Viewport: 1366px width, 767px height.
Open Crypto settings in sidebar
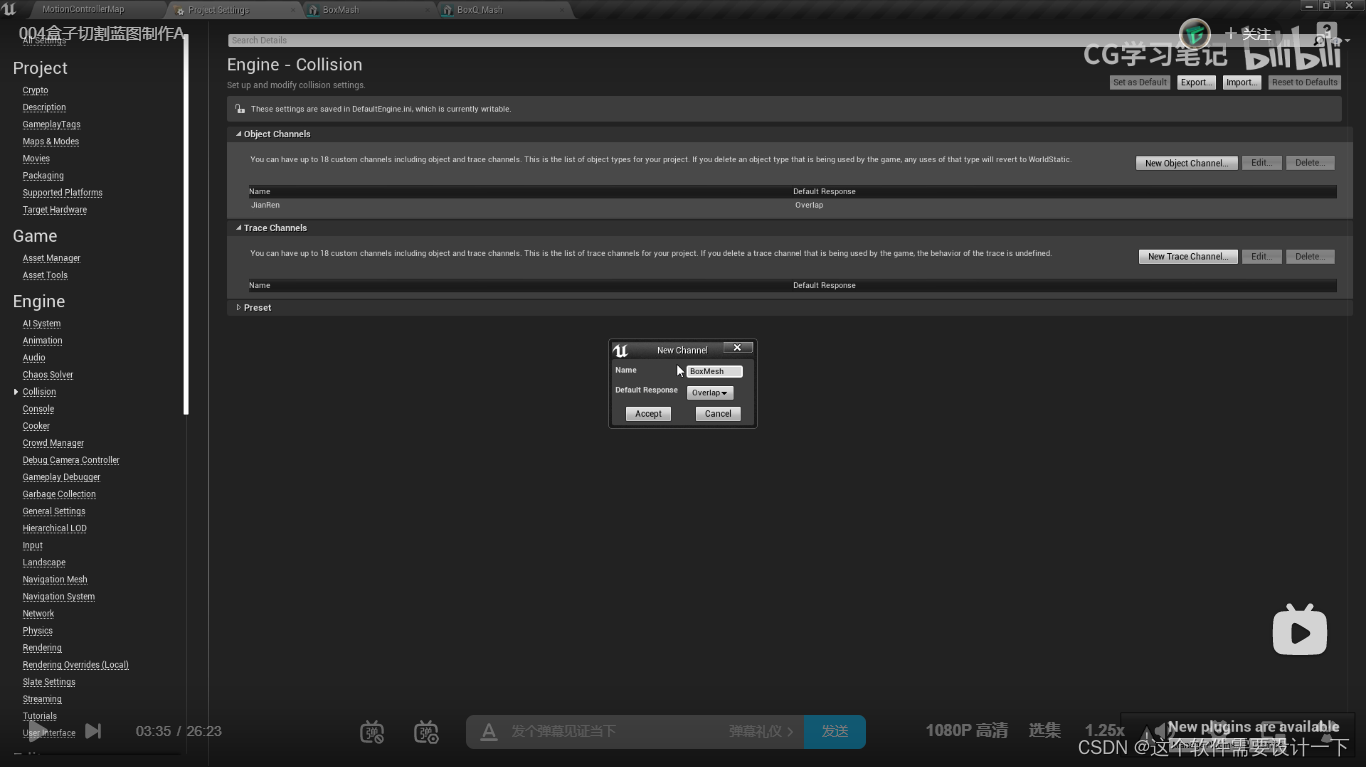(35, 90)
